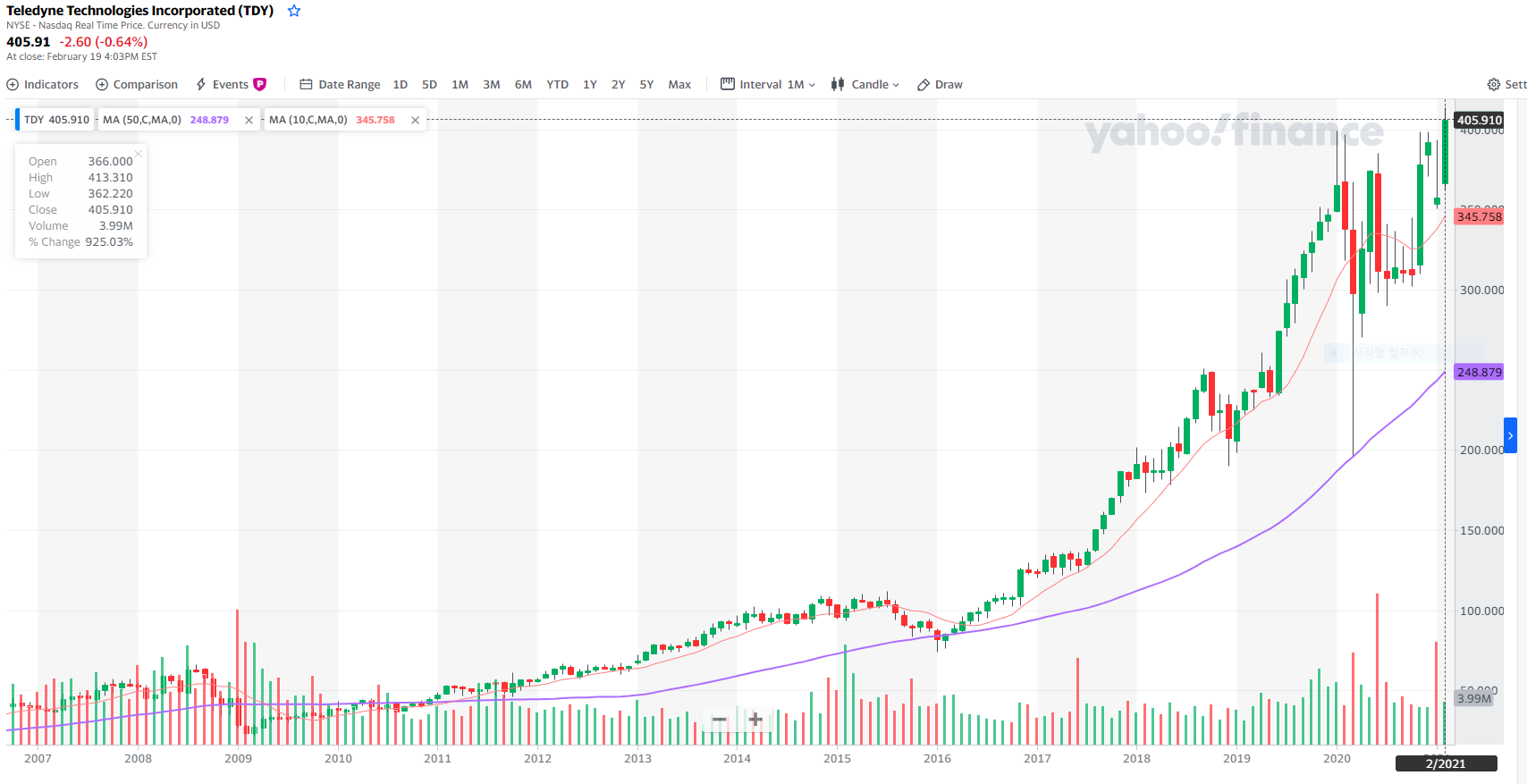Expand side panel with blue arrow

click(x=1510, y=435)
